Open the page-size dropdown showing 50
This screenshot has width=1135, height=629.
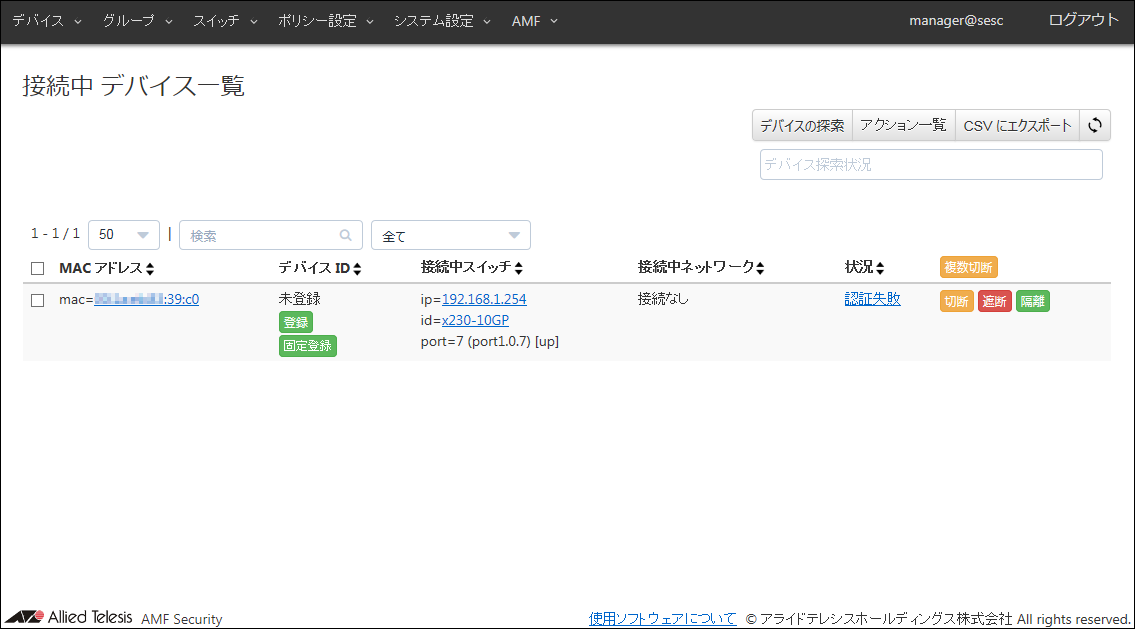tap(123, 234)
